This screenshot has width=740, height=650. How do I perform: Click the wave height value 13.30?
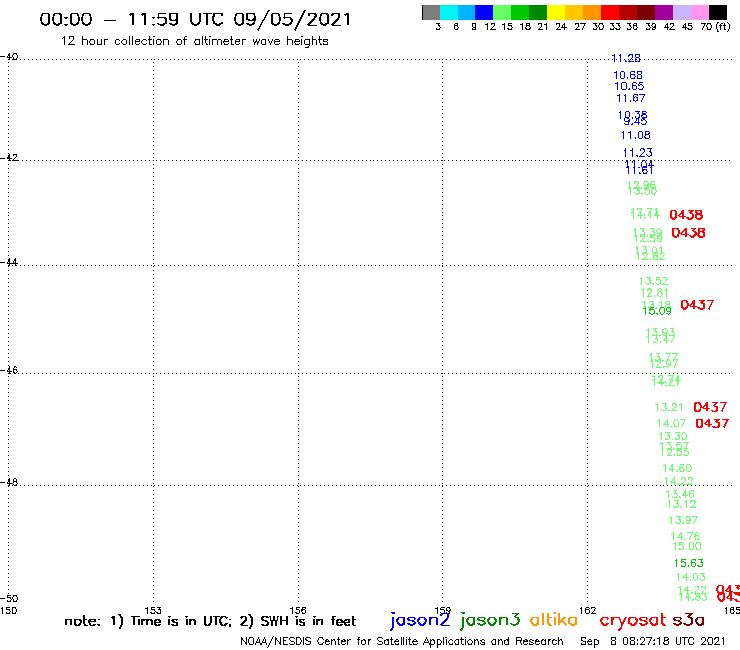click(x=673, y=436)
